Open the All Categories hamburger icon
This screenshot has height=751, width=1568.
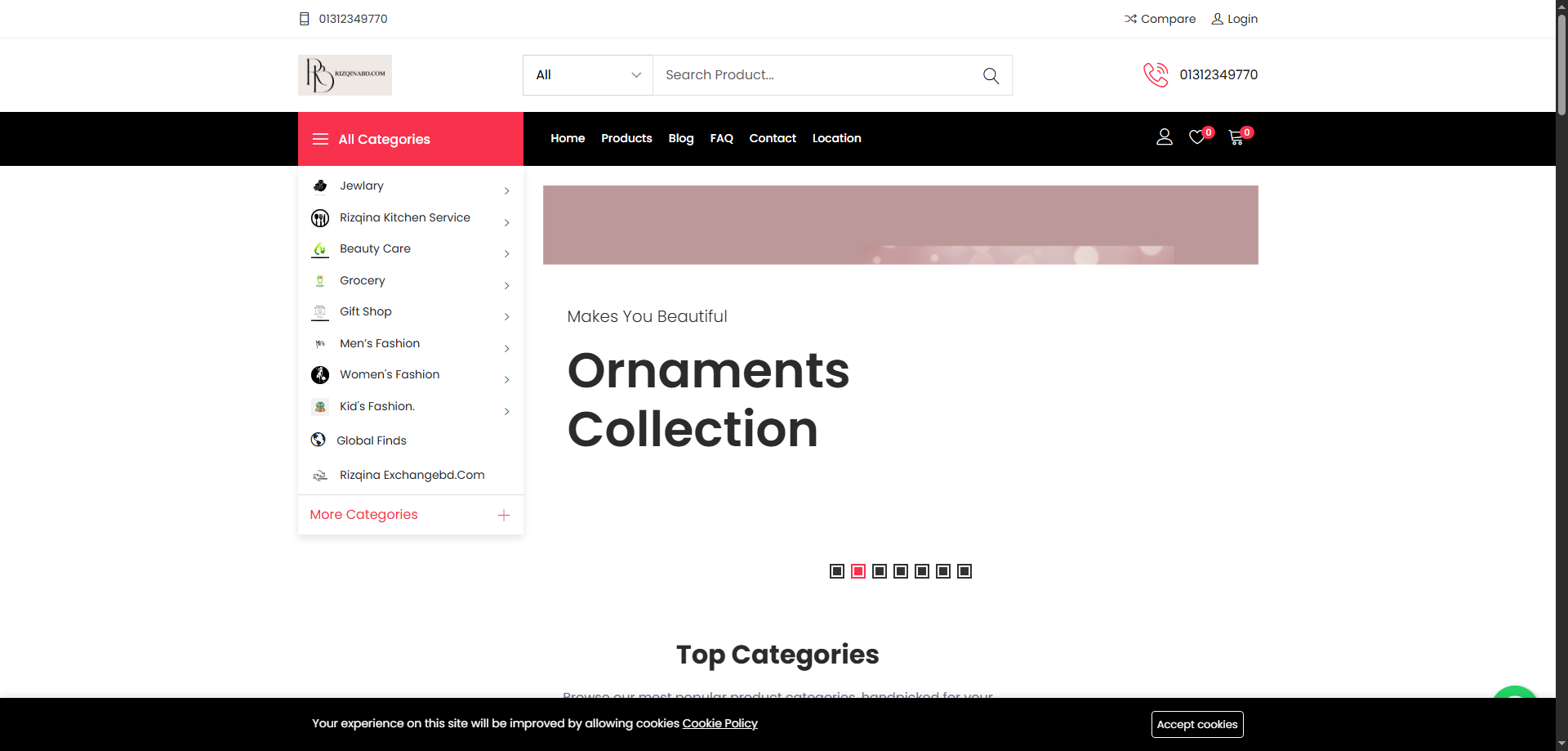pyautogui.click(x=320, y=139)
